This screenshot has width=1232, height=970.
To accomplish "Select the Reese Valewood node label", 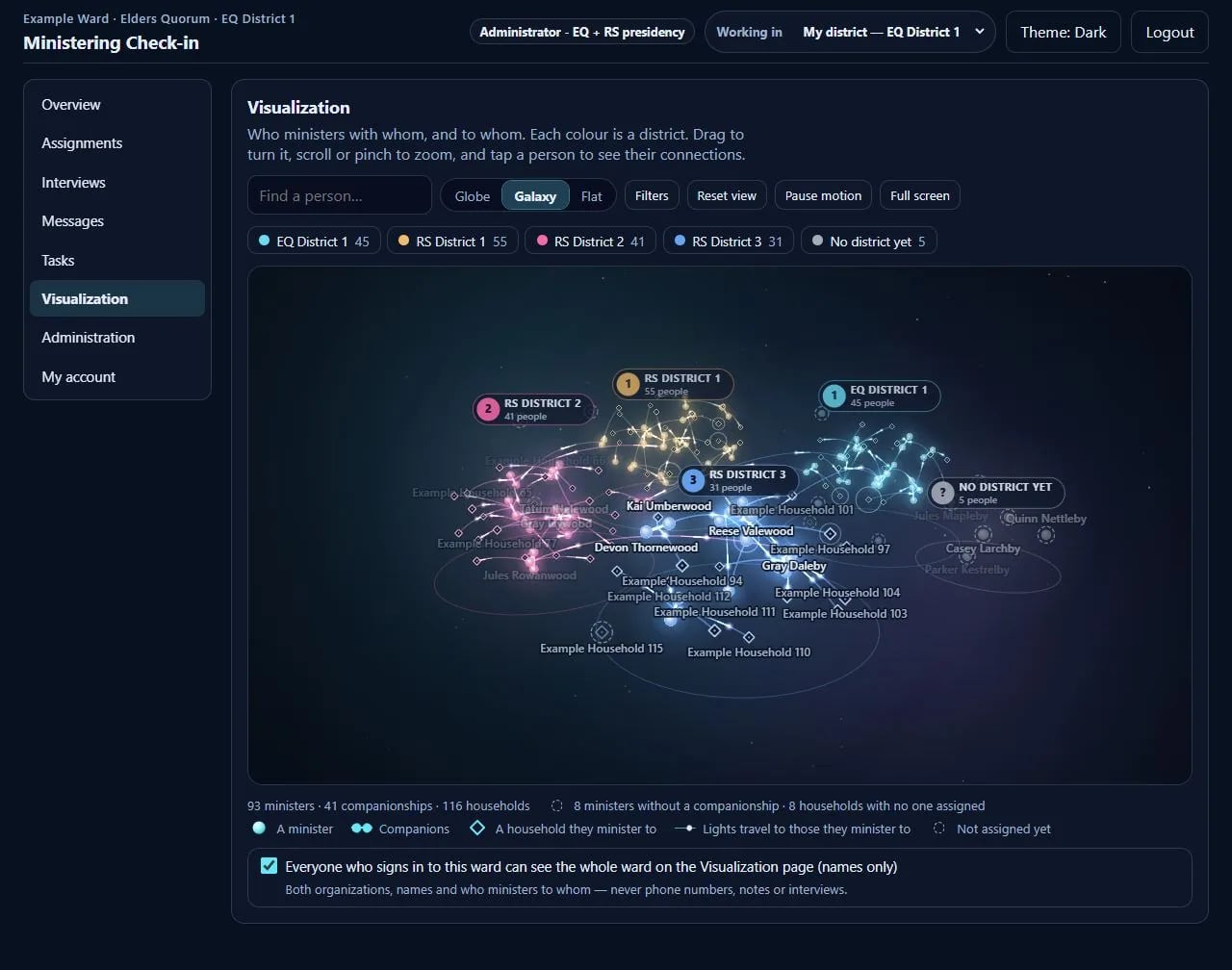I will (751, 531).
